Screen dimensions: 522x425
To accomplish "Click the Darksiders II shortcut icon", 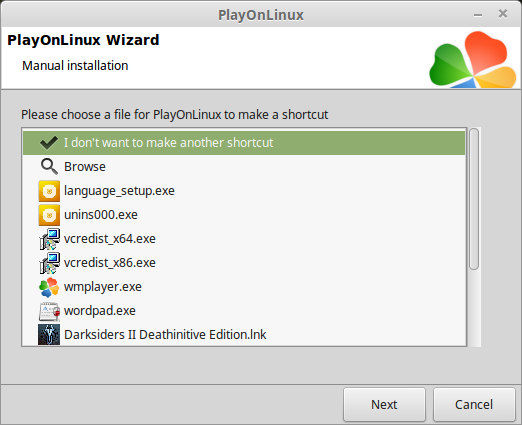I will click(49, 334).
